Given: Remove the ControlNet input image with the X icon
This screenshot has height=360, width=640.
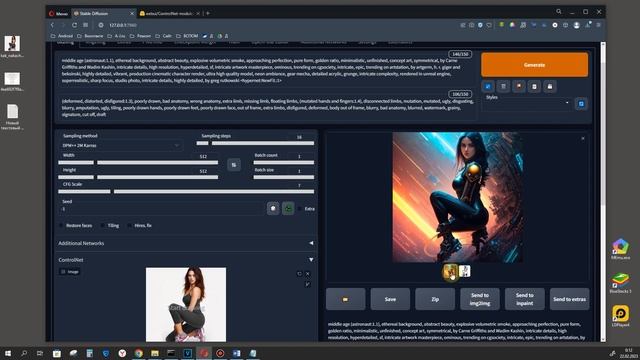Looking at the screenshot, I should (308, 274).
